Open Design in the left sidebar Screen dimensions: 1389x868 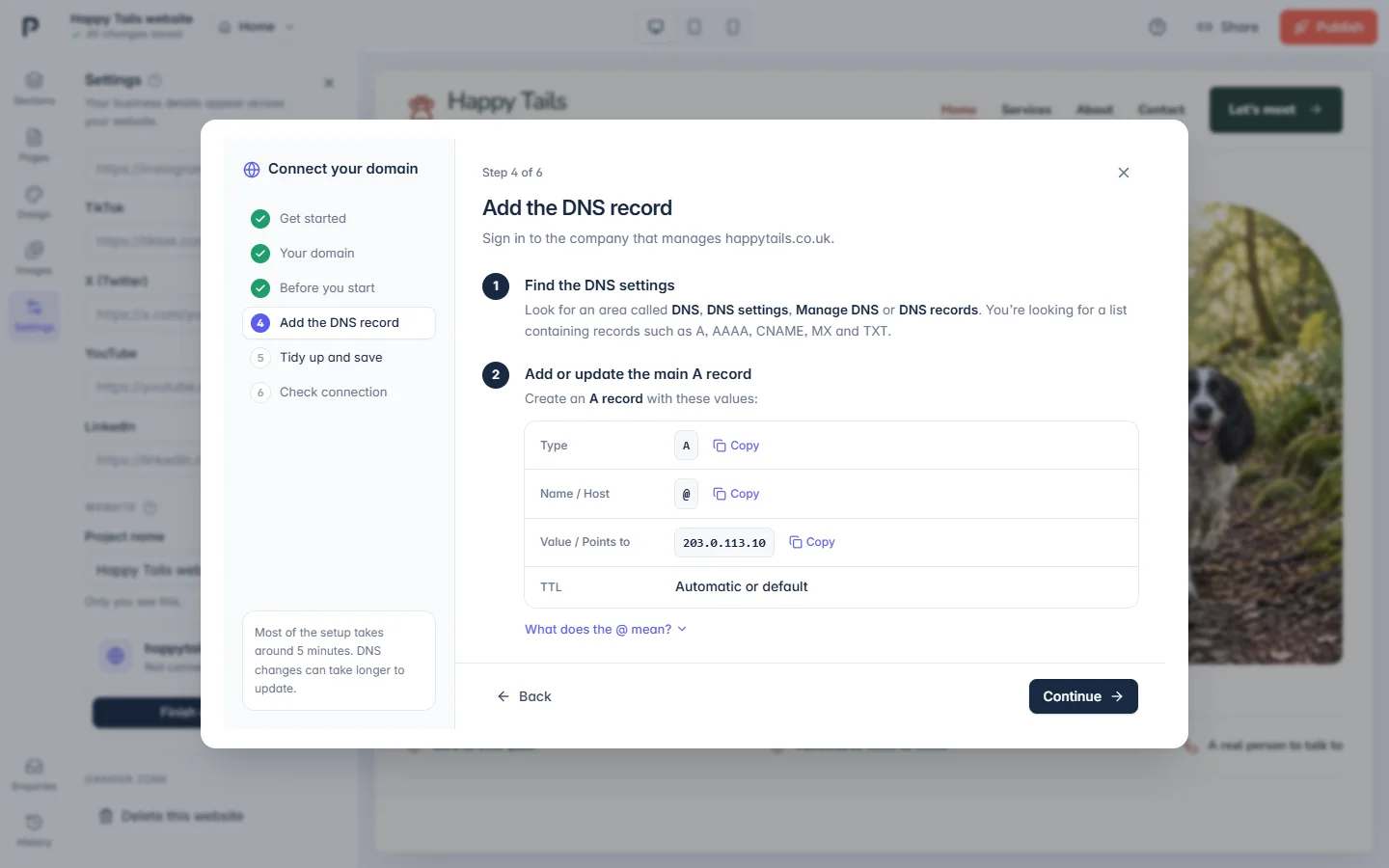pos(34,202)
